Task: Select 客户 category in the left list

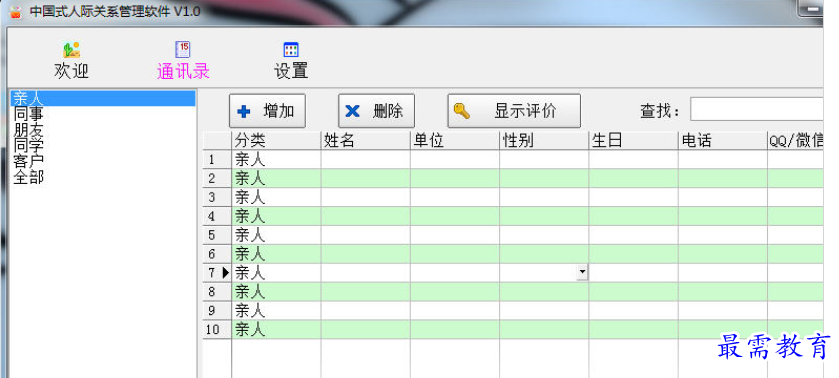Action: click(103, 161)
